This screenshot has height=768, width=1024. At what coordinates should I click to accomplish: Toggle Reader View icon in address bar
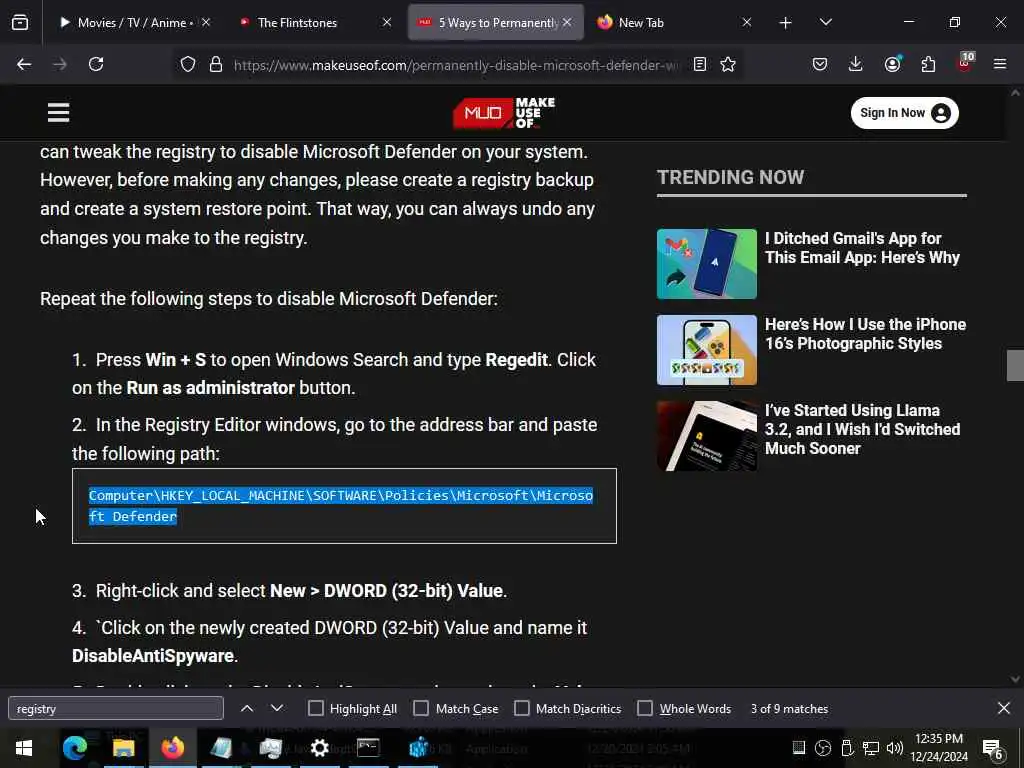pos(699,64)
